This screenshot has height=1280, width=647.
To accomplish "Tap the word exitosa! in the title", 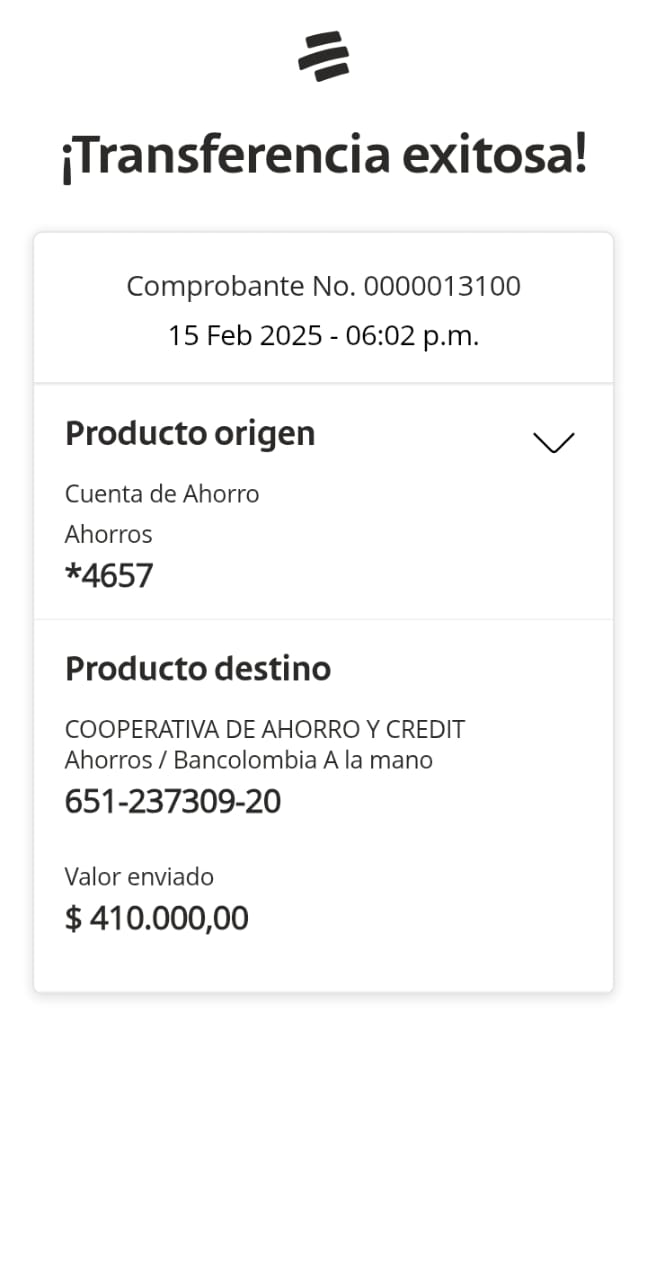I will pyautogui.click(x=494, y=156).
